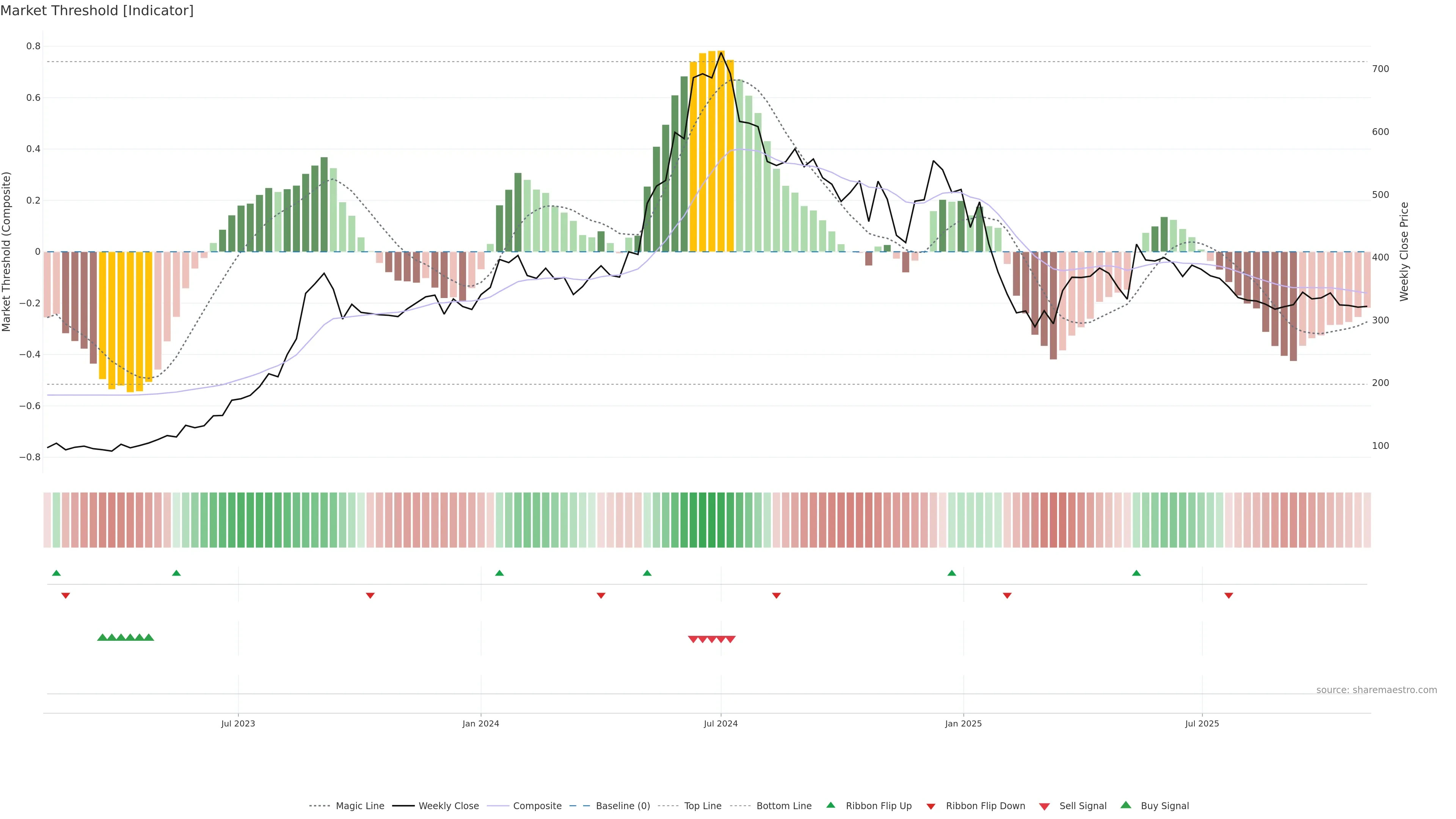Screen dimensions: 1456x819
Task: Click the first green buy signal marker
Action: [102, 637]
